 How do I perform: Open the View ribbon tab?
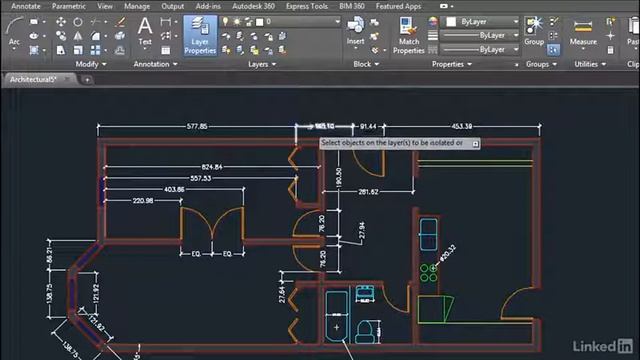coord(104,6)
